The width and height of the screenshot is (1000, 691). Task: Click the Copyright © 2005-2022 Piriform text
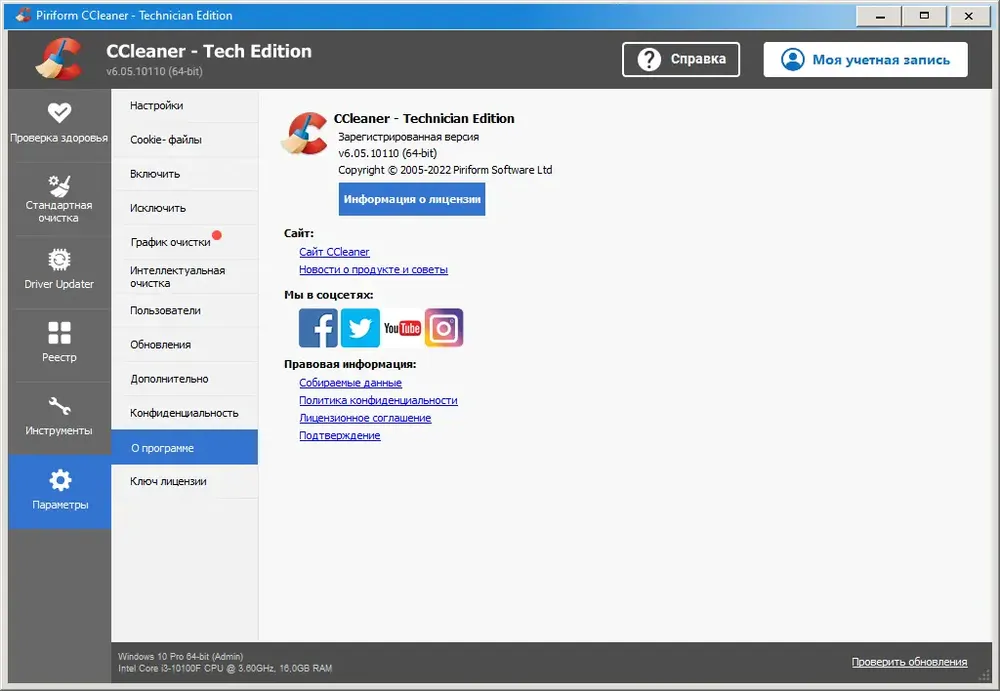coord(445,170)
